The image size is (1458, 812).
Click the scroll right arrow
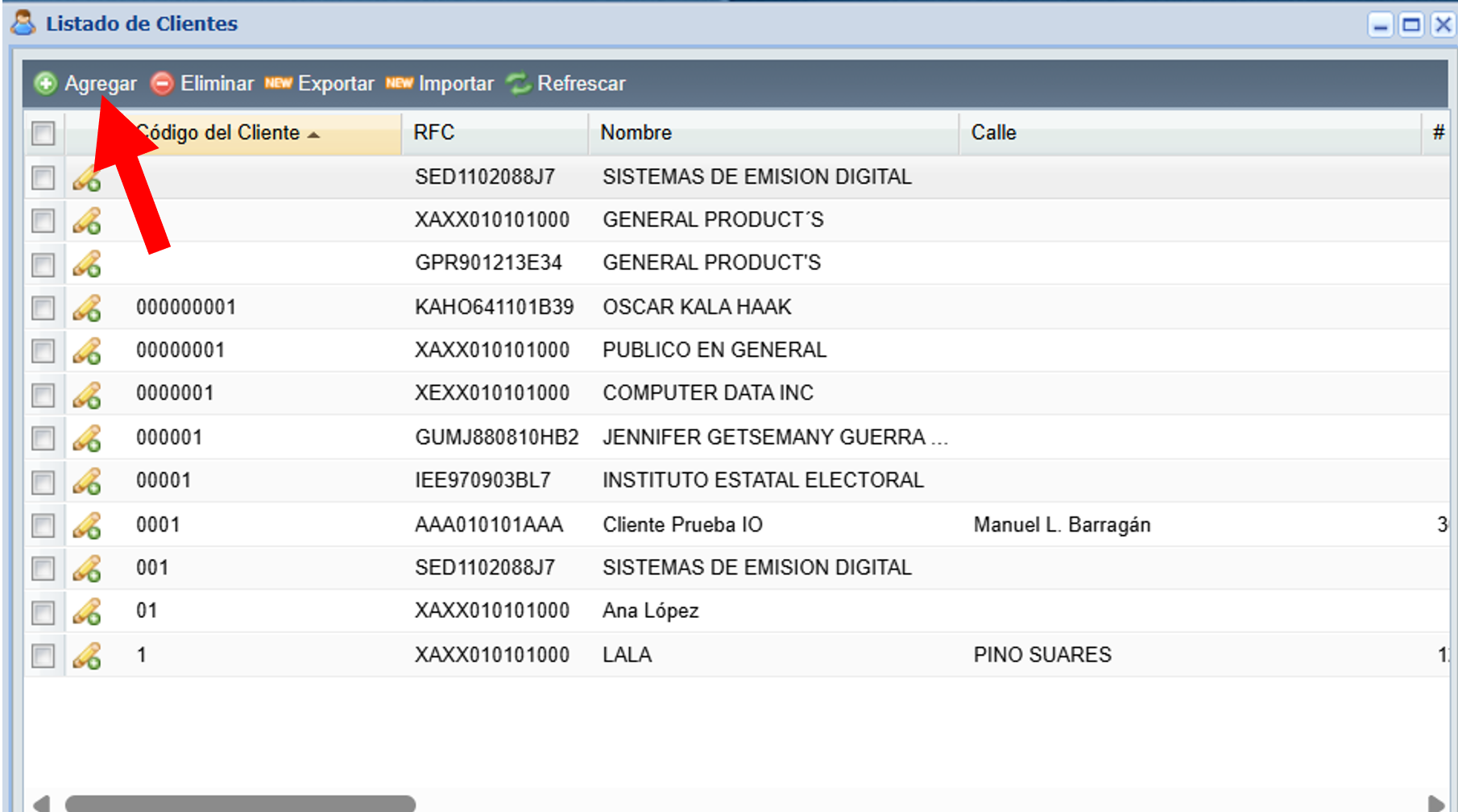coord(1435,803)
